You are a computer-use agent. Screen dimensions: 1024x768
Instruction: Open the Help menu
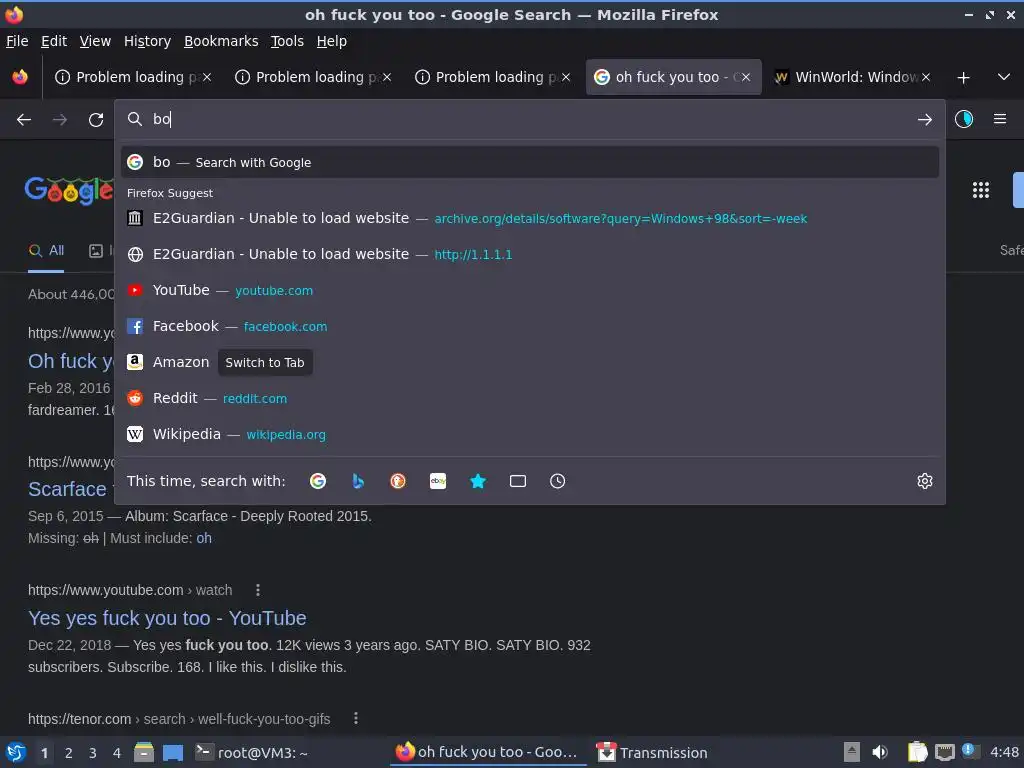coord(332,41)
